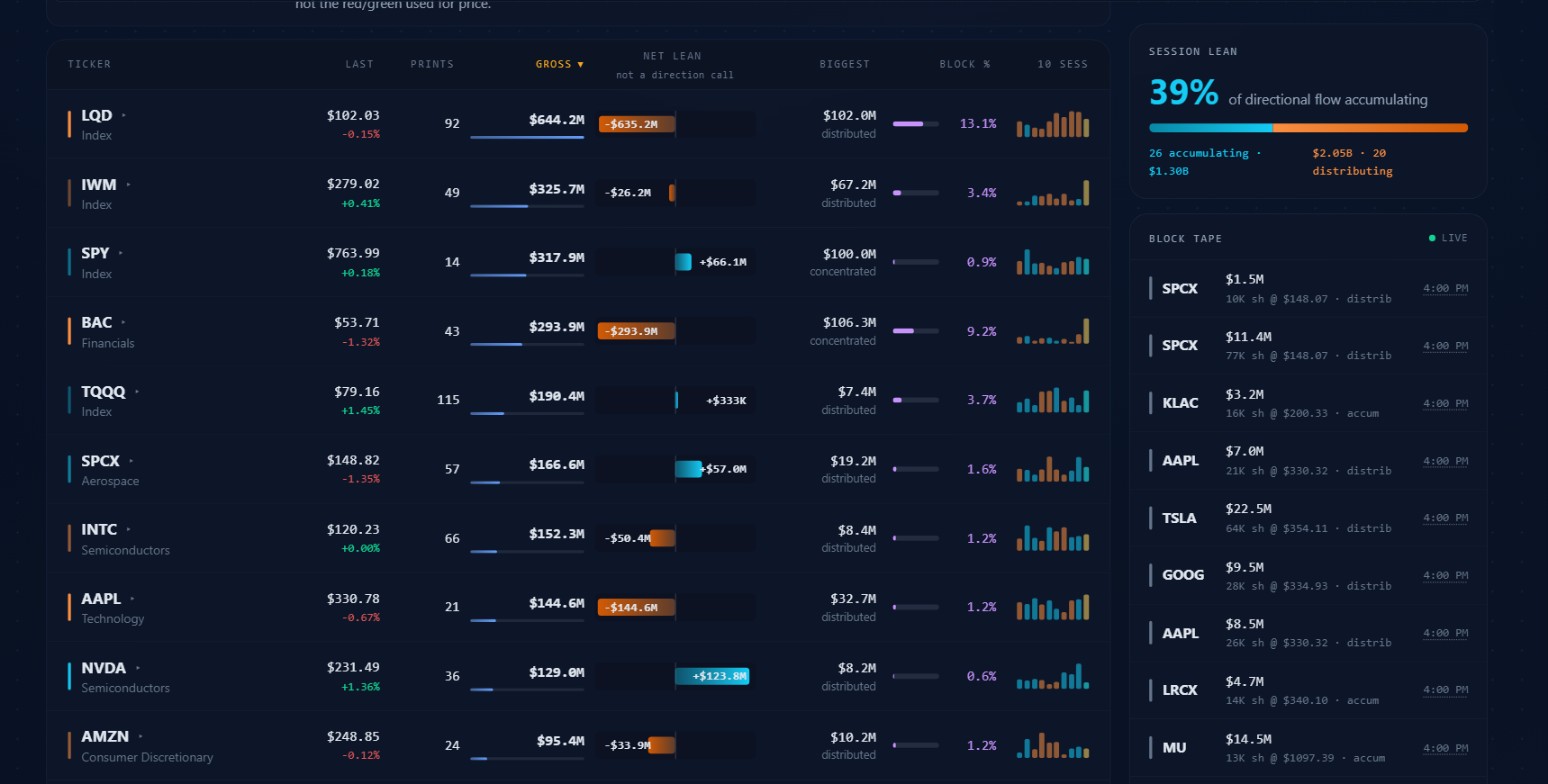The image size is (1548, 784).
Task: Sort table by GROSS column
Action: click(x=559, y=64)
